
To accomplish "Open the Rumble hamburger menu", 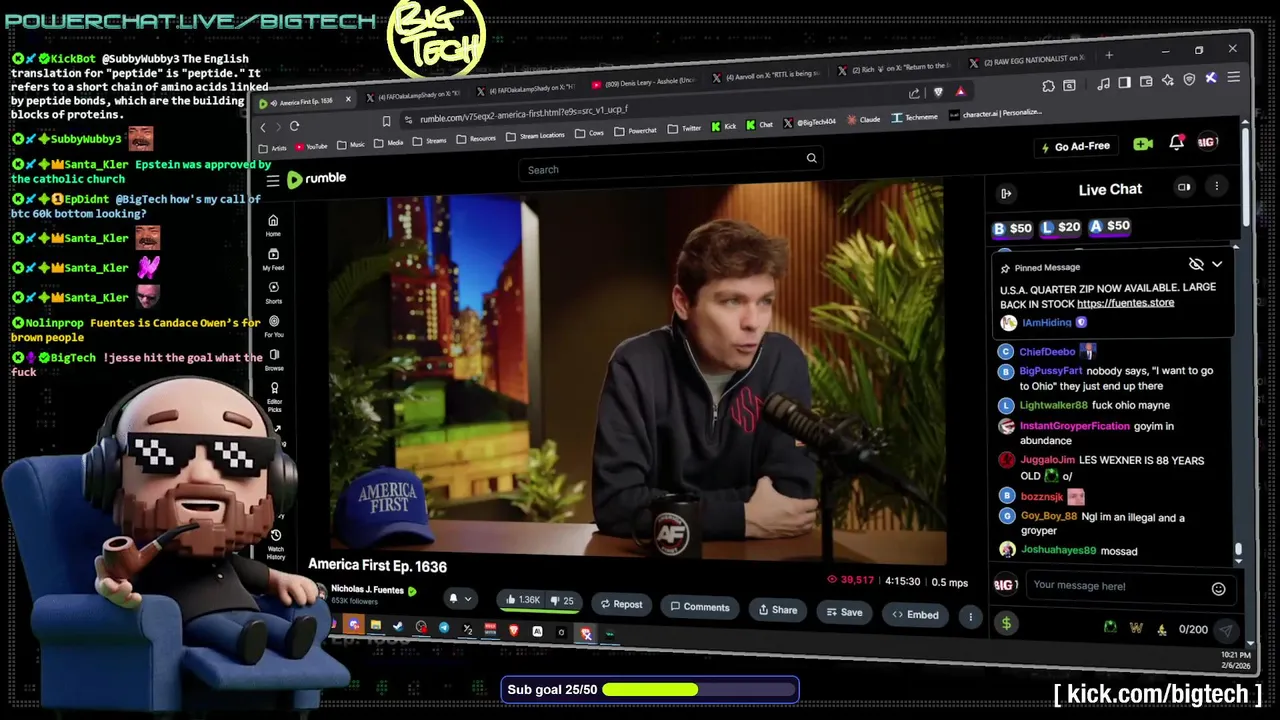I will pos(272,181).
